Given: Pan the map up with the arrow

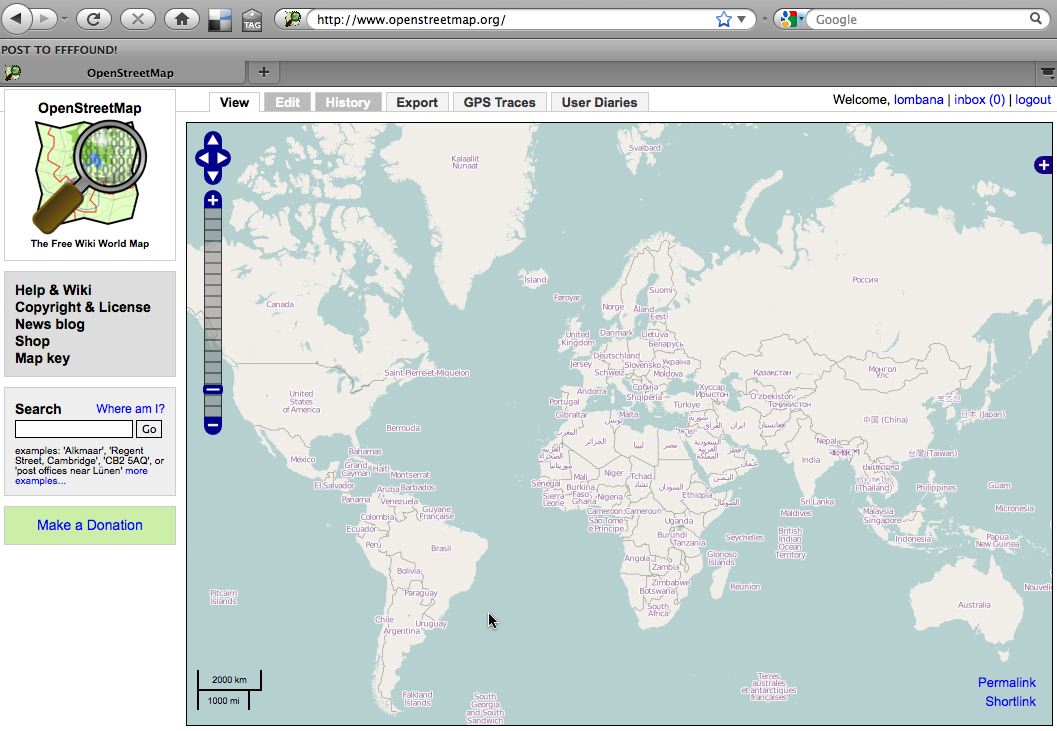Looking at the screenshot, I should (213, 140).
